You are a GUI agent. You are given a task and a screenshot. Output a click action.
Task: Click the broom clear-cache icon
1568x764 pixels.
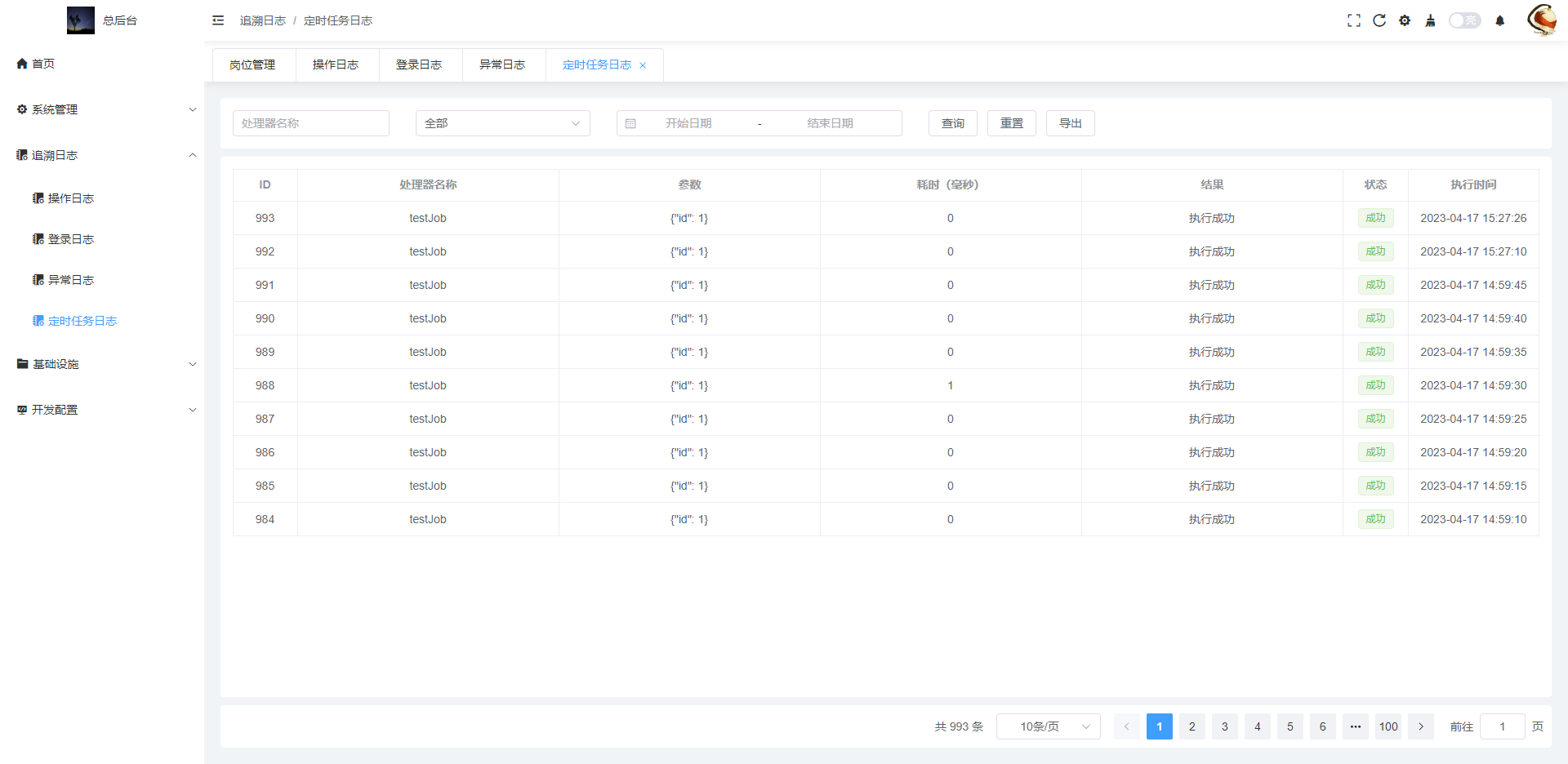1430,20
